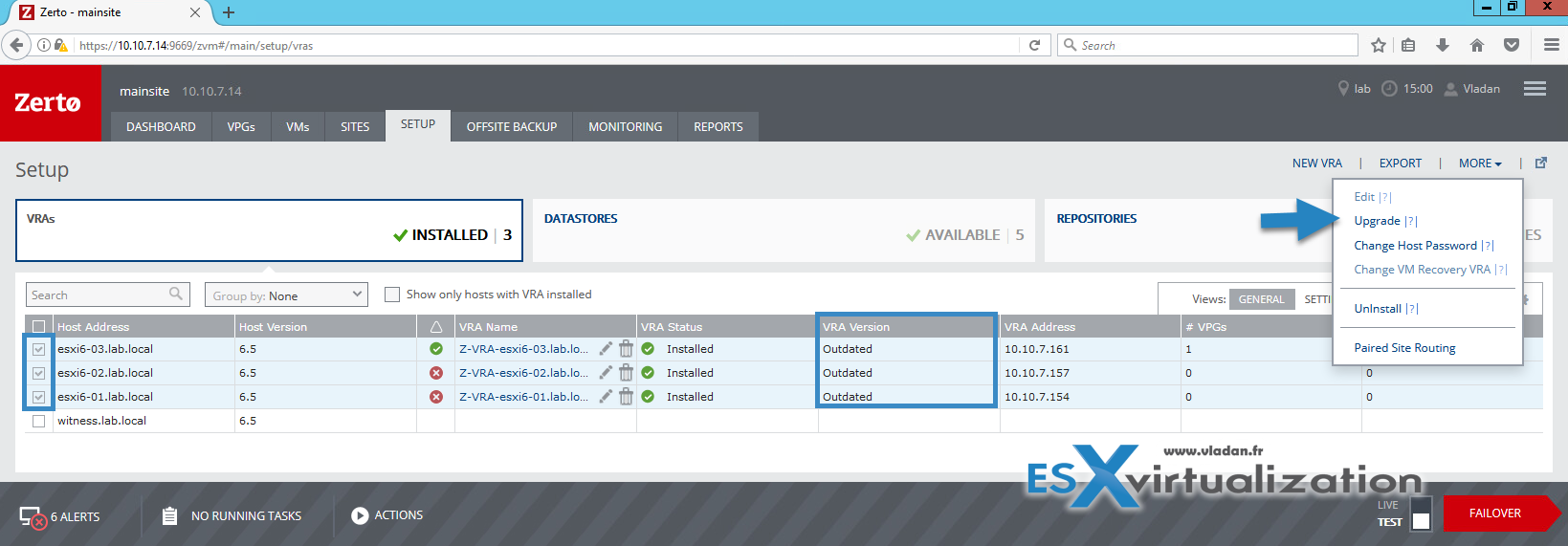This screenshot has height=546, width=1568.
Task: Open the hamburger menu in Zerto header
Action: pos(1535,88)
